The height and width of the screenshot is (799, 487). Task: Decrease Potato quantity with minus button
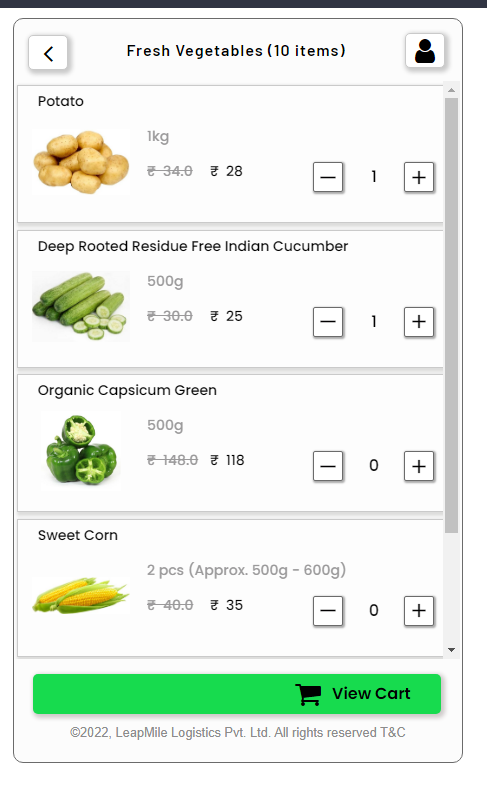click(328, 177)
